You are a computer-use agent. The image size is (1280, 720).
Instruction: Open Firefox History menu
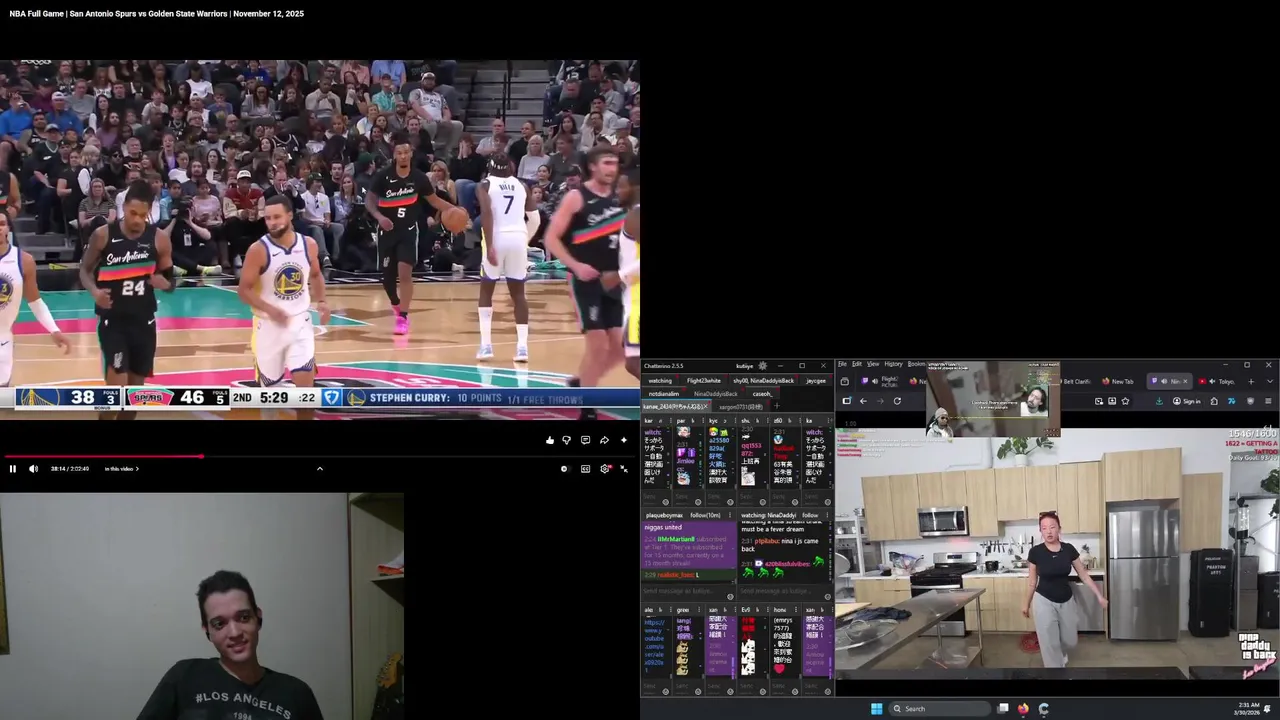[x=894, y=364]
